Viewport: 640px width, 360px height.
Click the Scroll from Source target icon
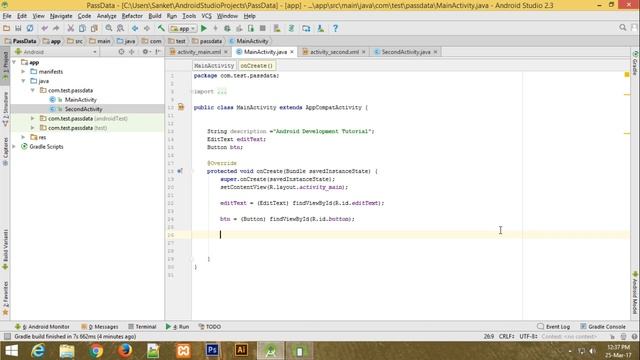[x=121, y=52]
